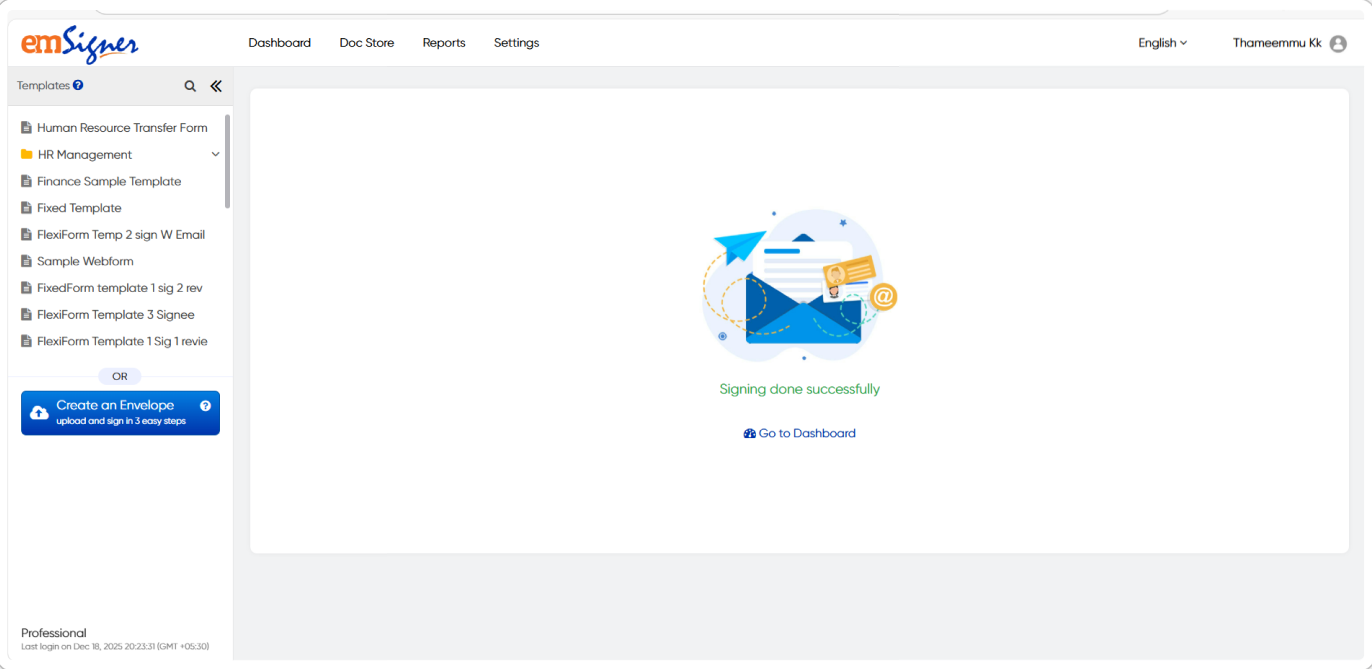This screenshot has height=669, width=1372.
Task: Click the templates list scrollbar
Action: pyautogui.click(x=228, y=160)
